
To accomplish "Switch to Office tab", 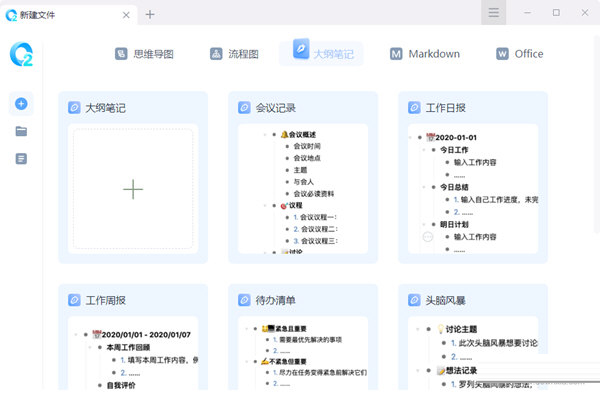I will (x=520, y=54).
